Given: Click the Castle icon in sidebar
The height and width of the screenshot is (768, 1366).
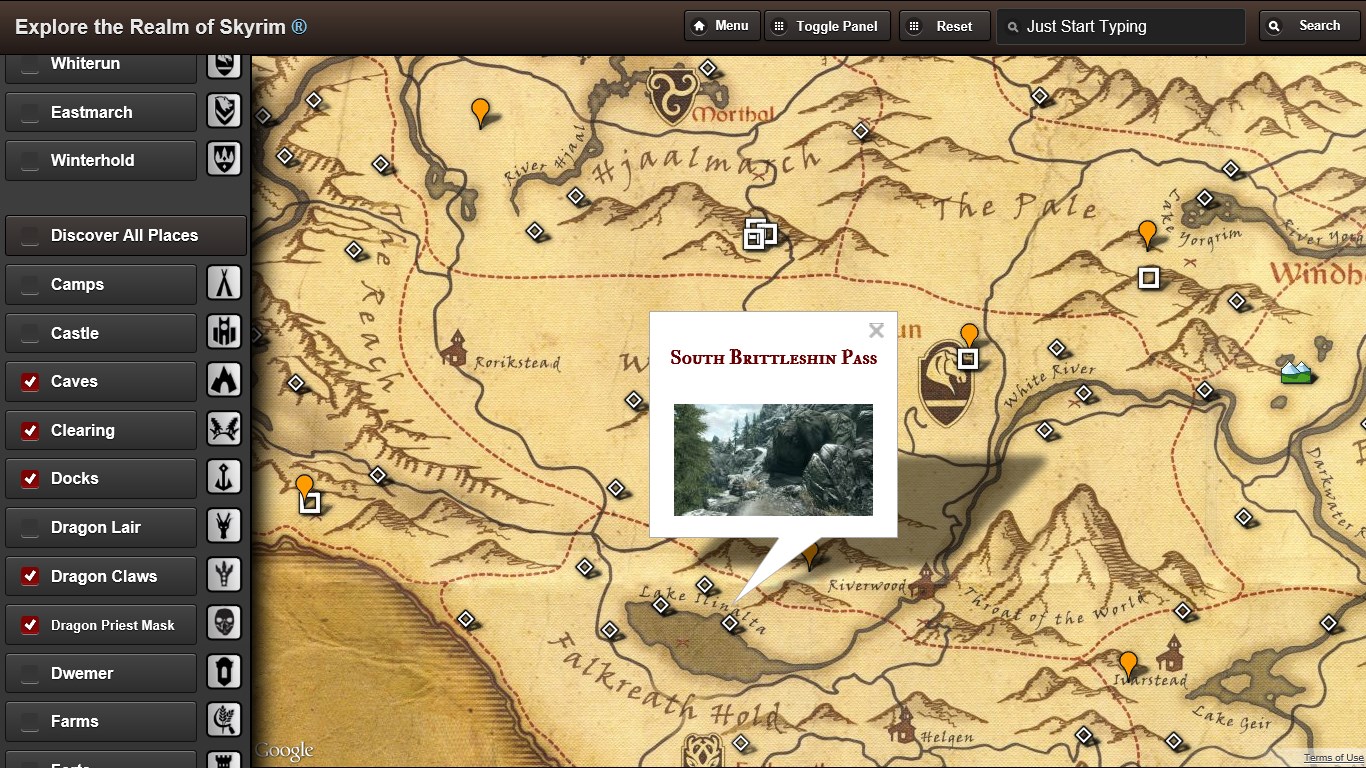Looking at the screenshot, I should (224, 333).
